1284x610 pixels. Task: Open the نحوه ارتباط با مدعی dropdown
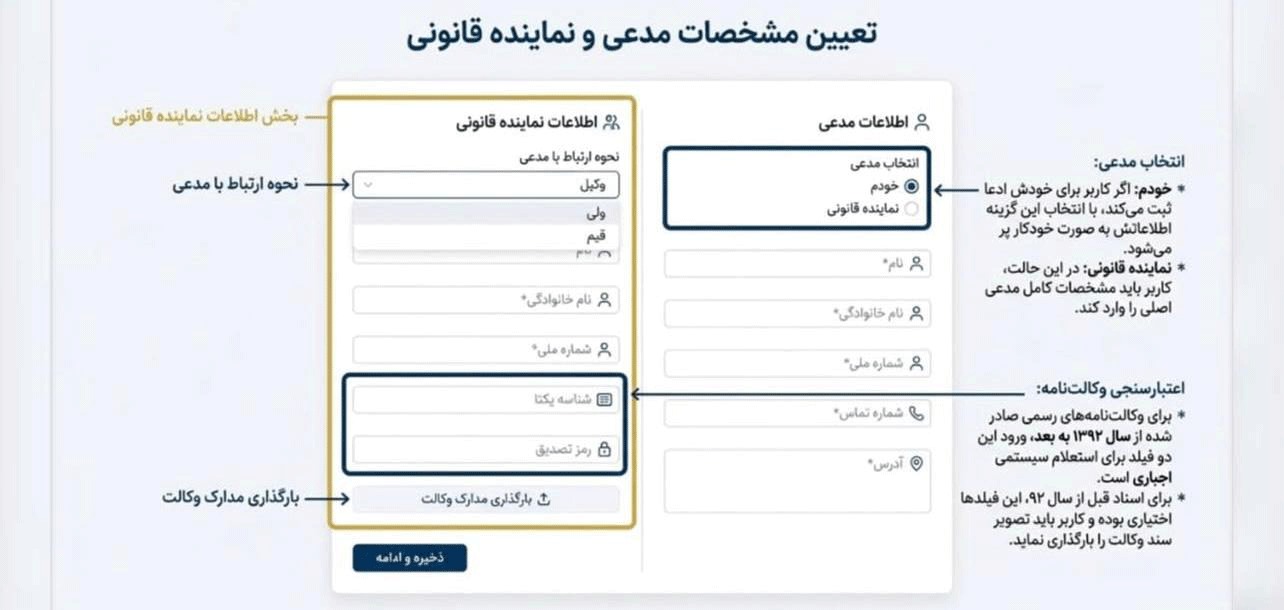pos(486,184)
